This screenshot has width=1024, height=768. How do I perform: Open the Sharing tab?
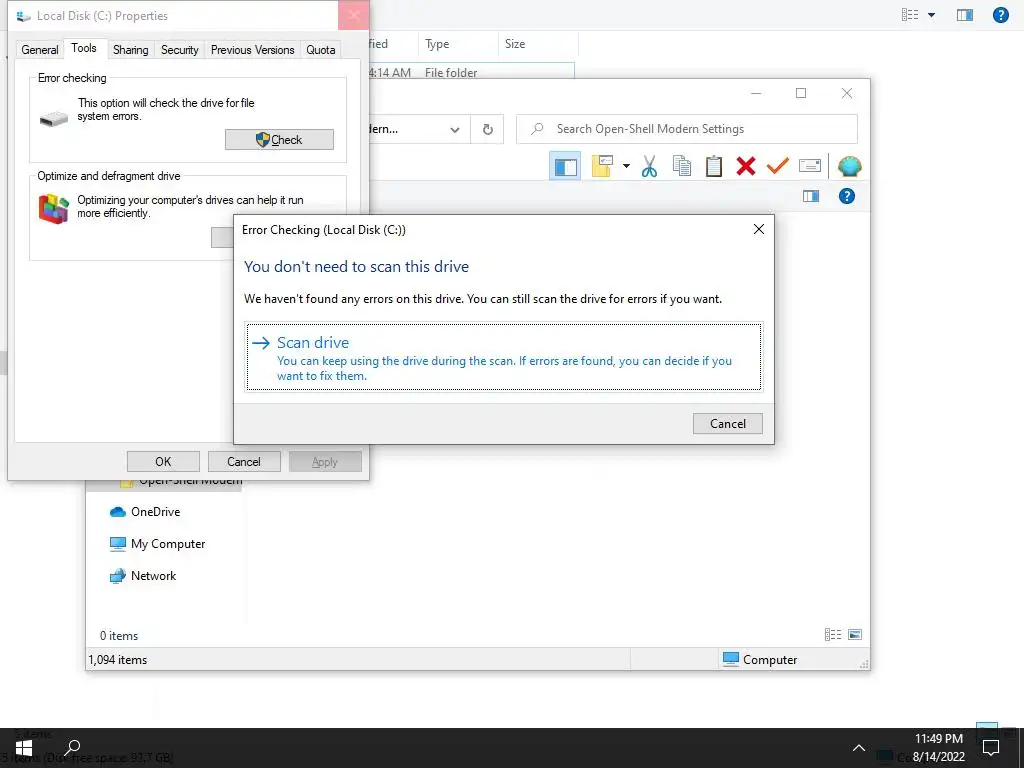[x=131, y=50]
